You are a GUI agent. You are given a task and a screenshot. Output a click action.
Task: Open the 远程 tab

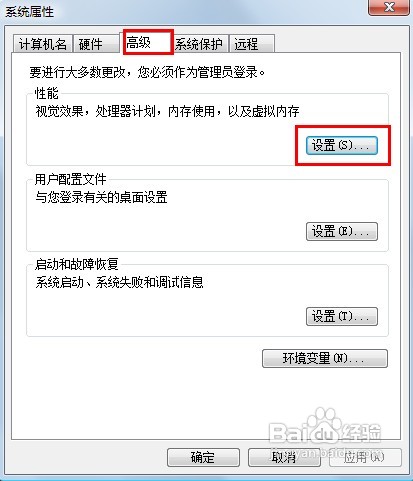coord(252,44)
